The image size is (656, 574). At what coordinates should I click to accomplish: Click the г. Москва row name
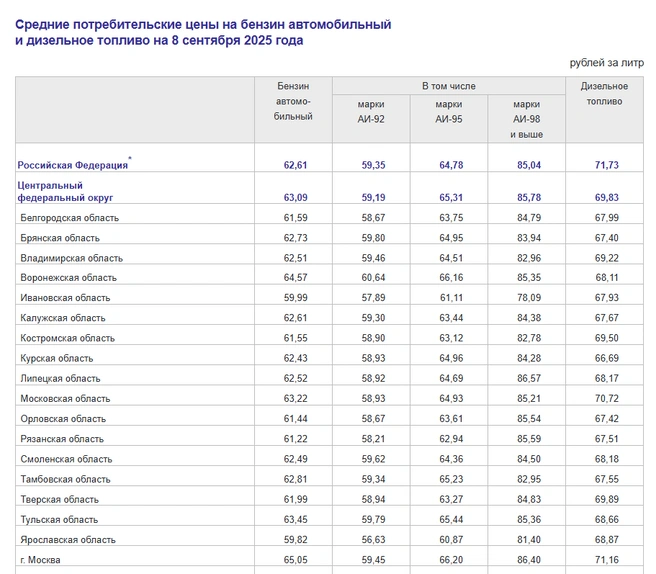coord(40,560)
